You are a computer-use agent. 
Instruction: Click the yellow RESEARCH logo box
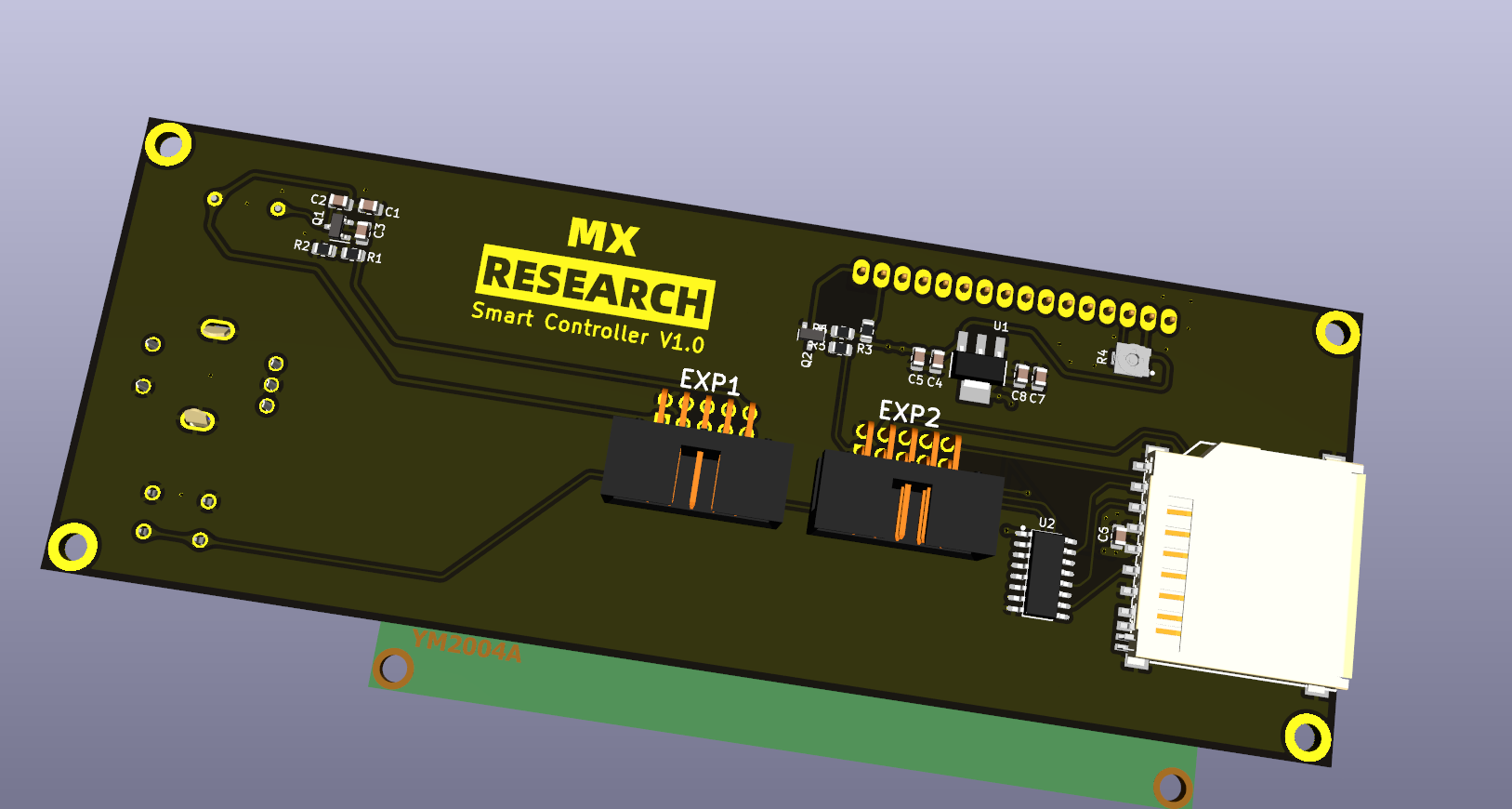[x=596, y=286]
